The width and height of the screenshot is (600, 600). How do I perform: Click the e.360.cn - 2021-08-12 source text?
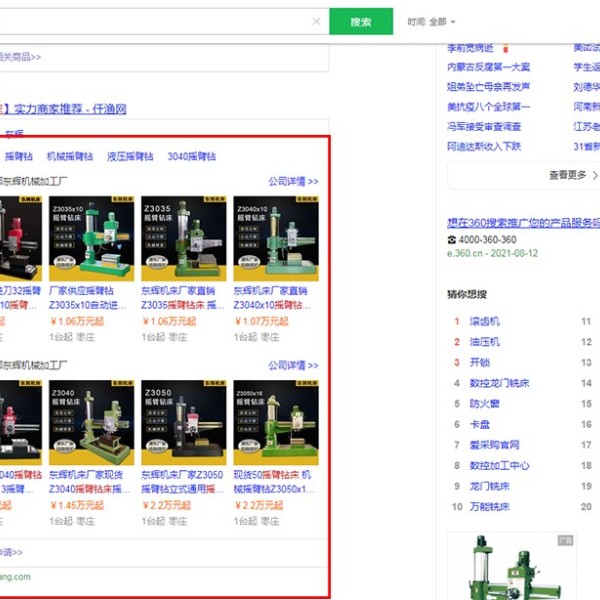pos(492,253)
